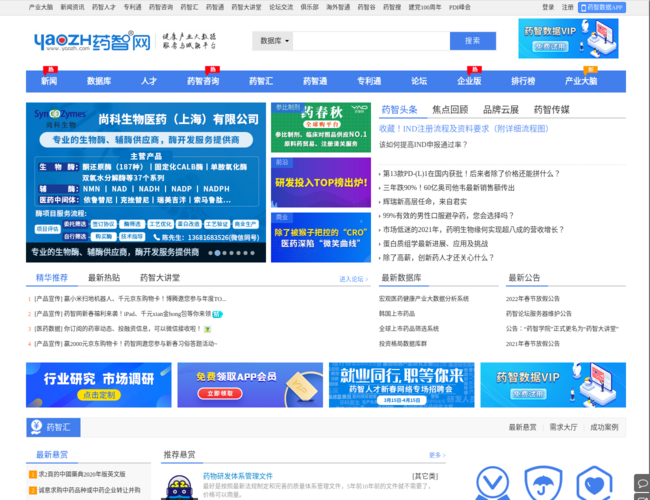Open 成功案例 link
The height and width of the screenshot is (500, 650).
tap(604, 427)
